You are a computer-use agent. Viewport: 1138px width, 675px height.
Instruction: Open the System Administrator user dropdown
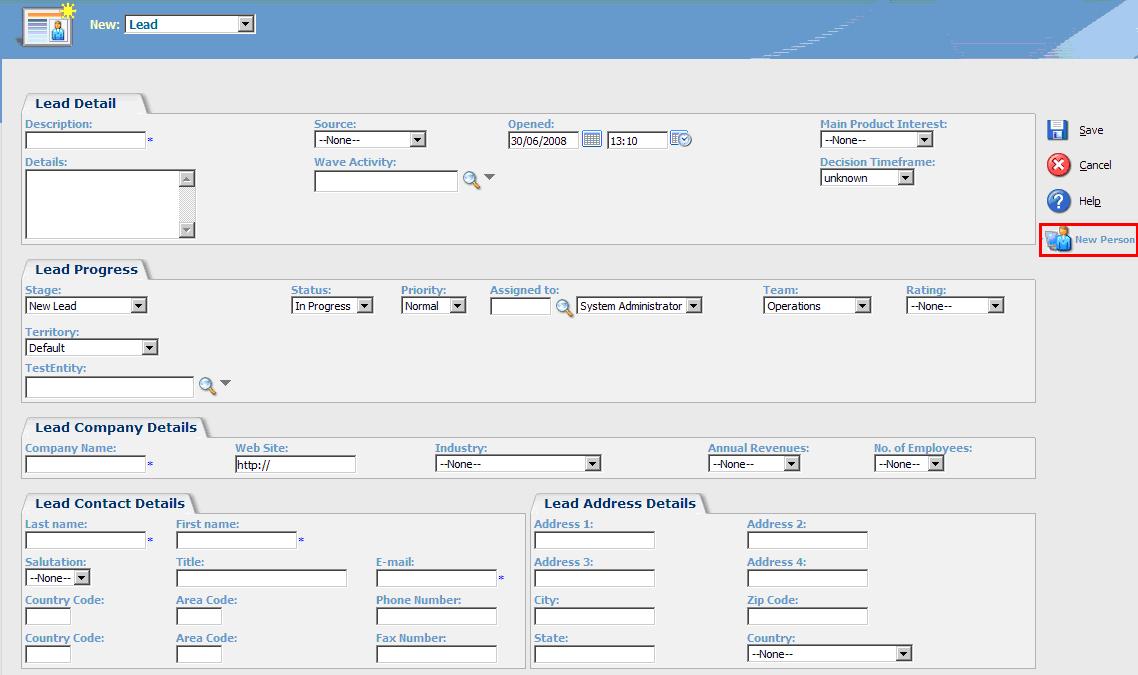point(639,306)
